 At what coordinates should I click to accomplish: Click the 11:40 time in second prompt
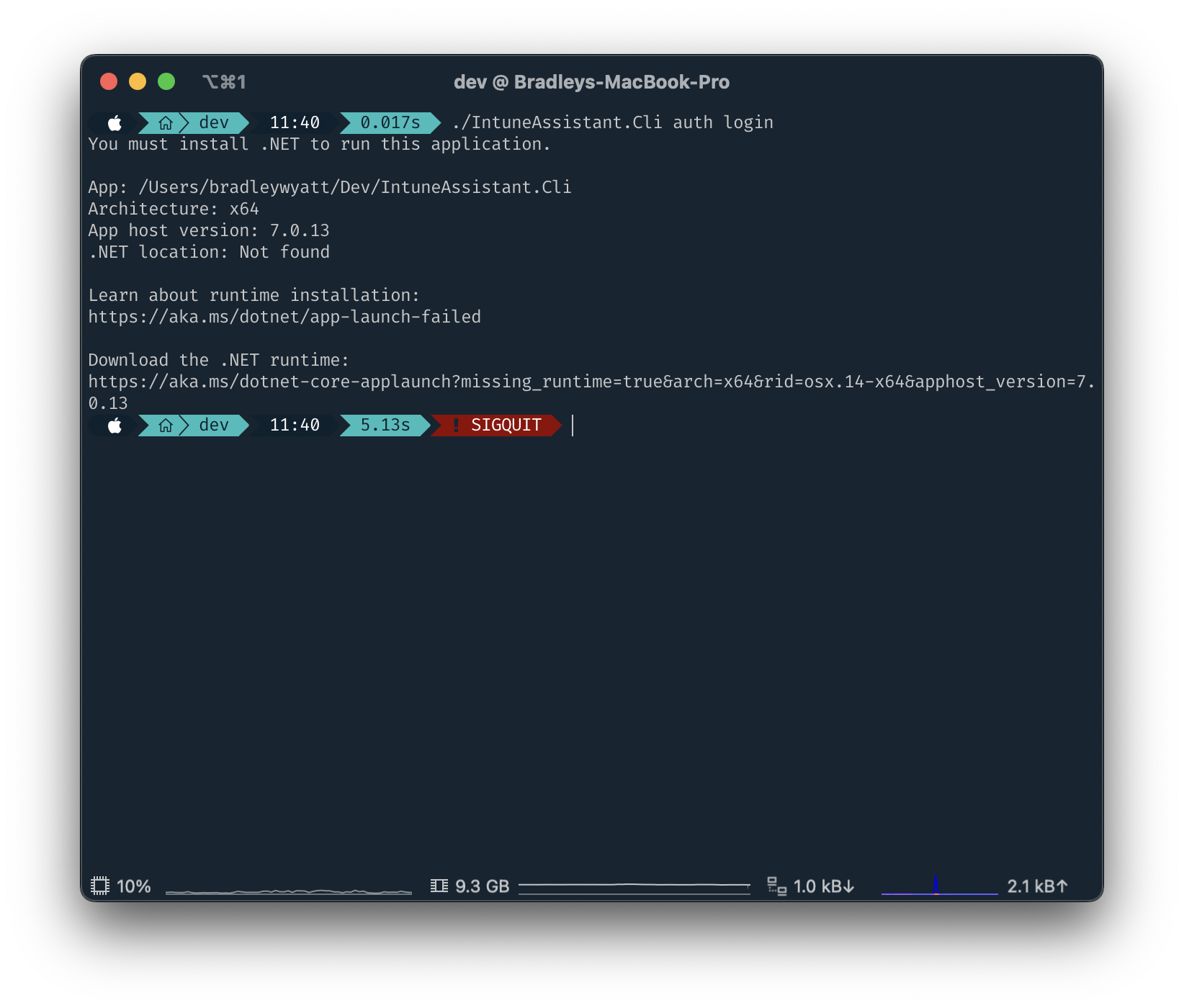coord(295,426)
